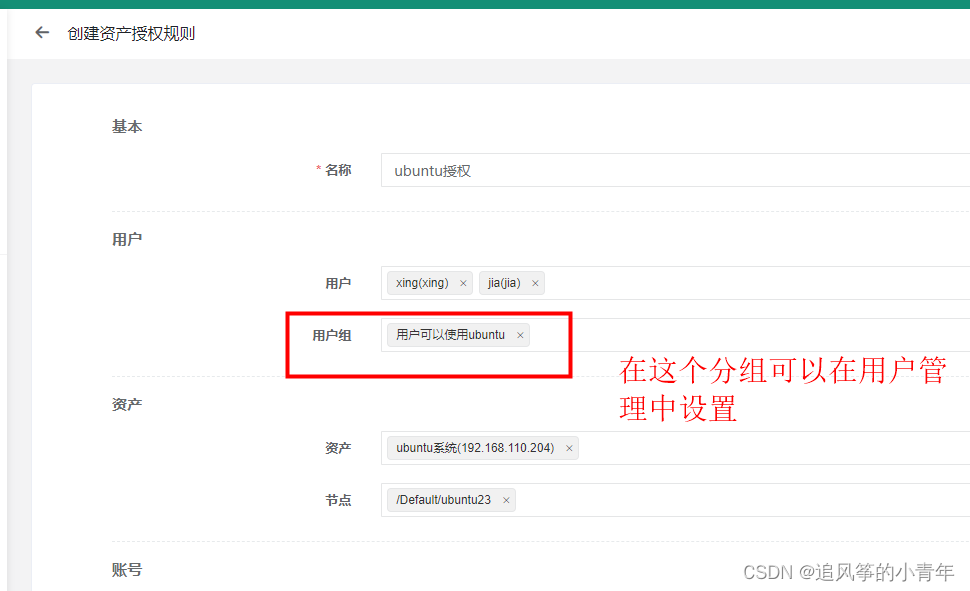Click the 账号 section heading
The image size is (970, 591).
coord(127,570)
